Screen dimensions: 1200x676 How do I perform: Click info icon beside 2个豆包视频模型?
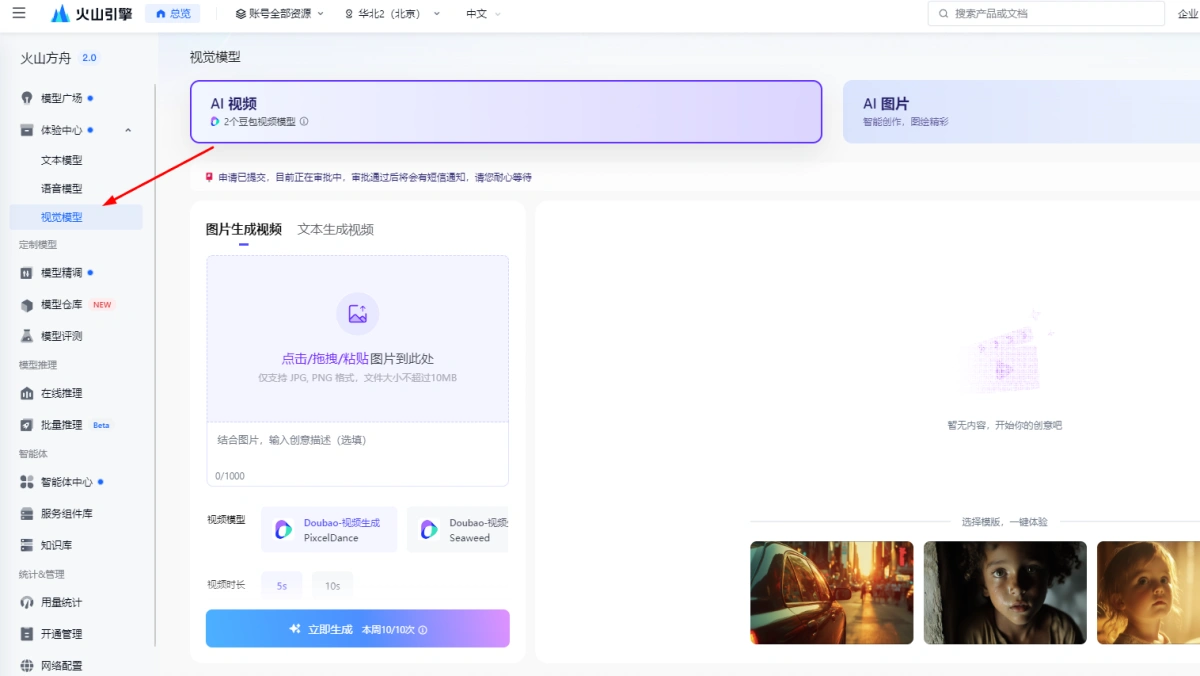click(x=304, y=121)
